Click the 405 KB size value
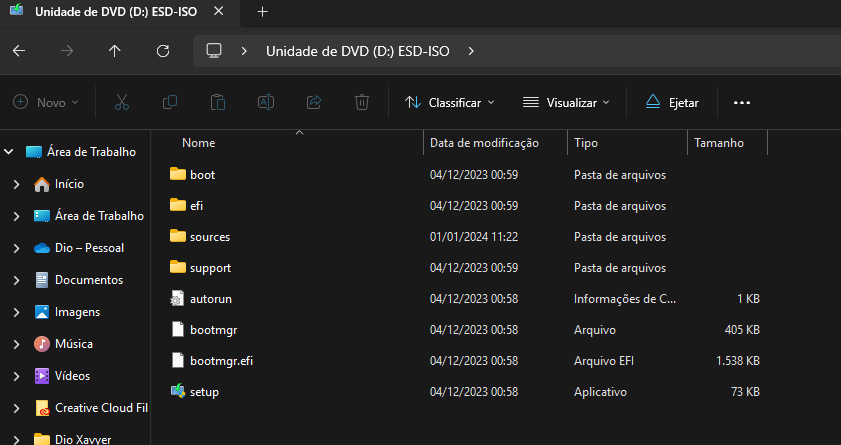841x445 pixels. tap(742, 330)
